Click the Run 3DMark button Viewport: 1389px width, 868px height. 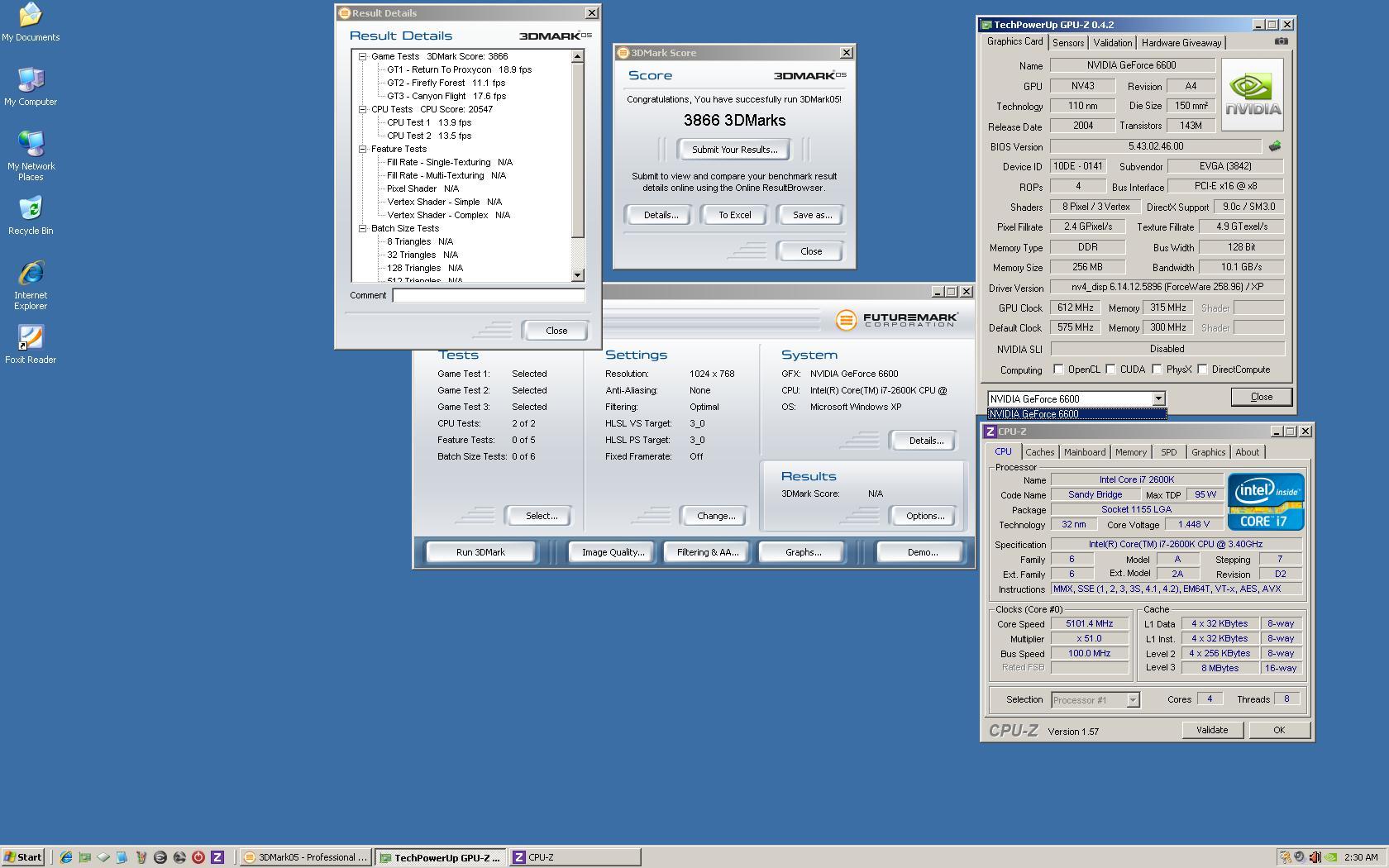pos(480,552)
